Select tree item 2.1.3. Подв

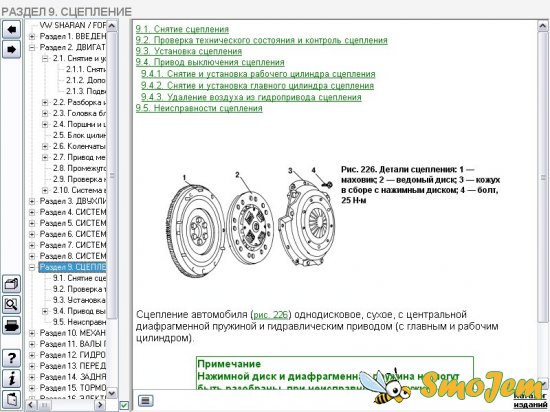tap(86, 91)
